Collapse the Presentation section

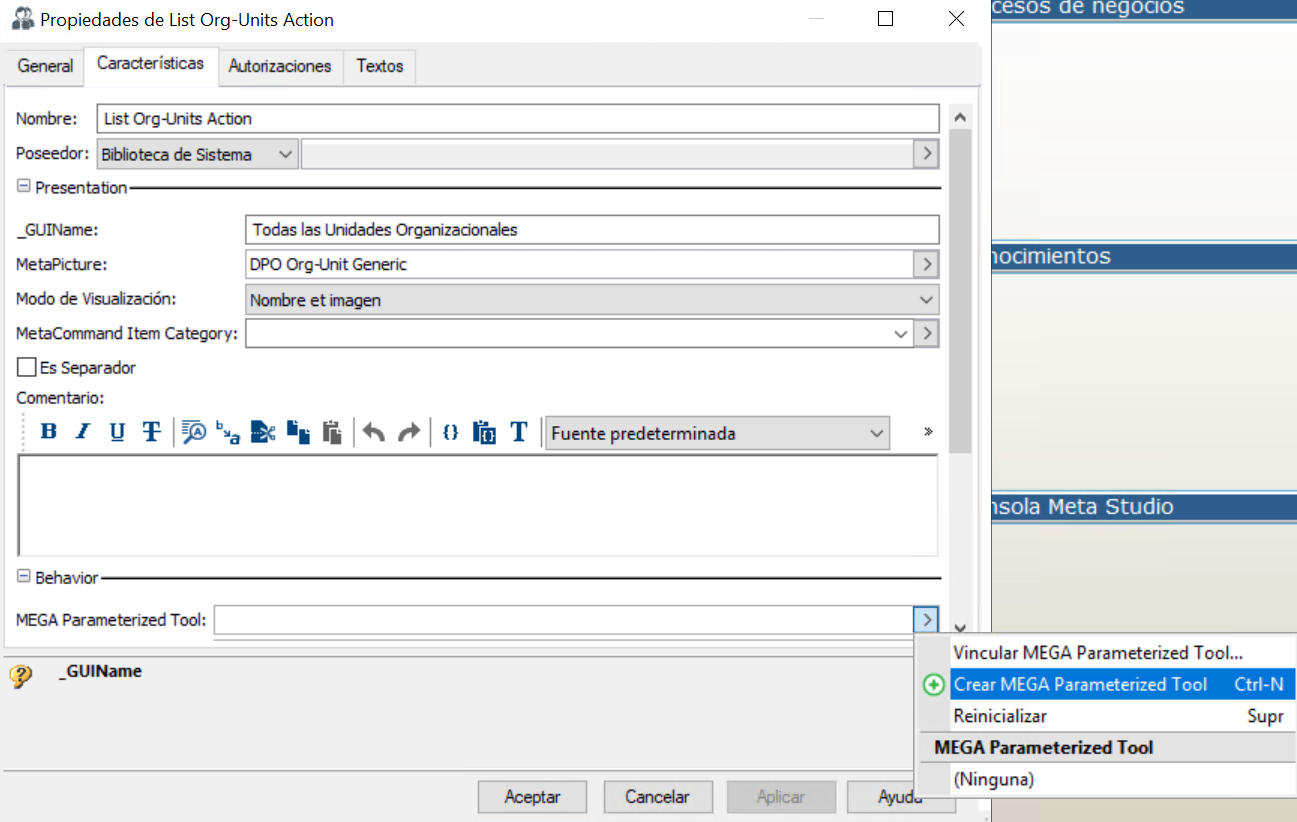coord(24,186)
